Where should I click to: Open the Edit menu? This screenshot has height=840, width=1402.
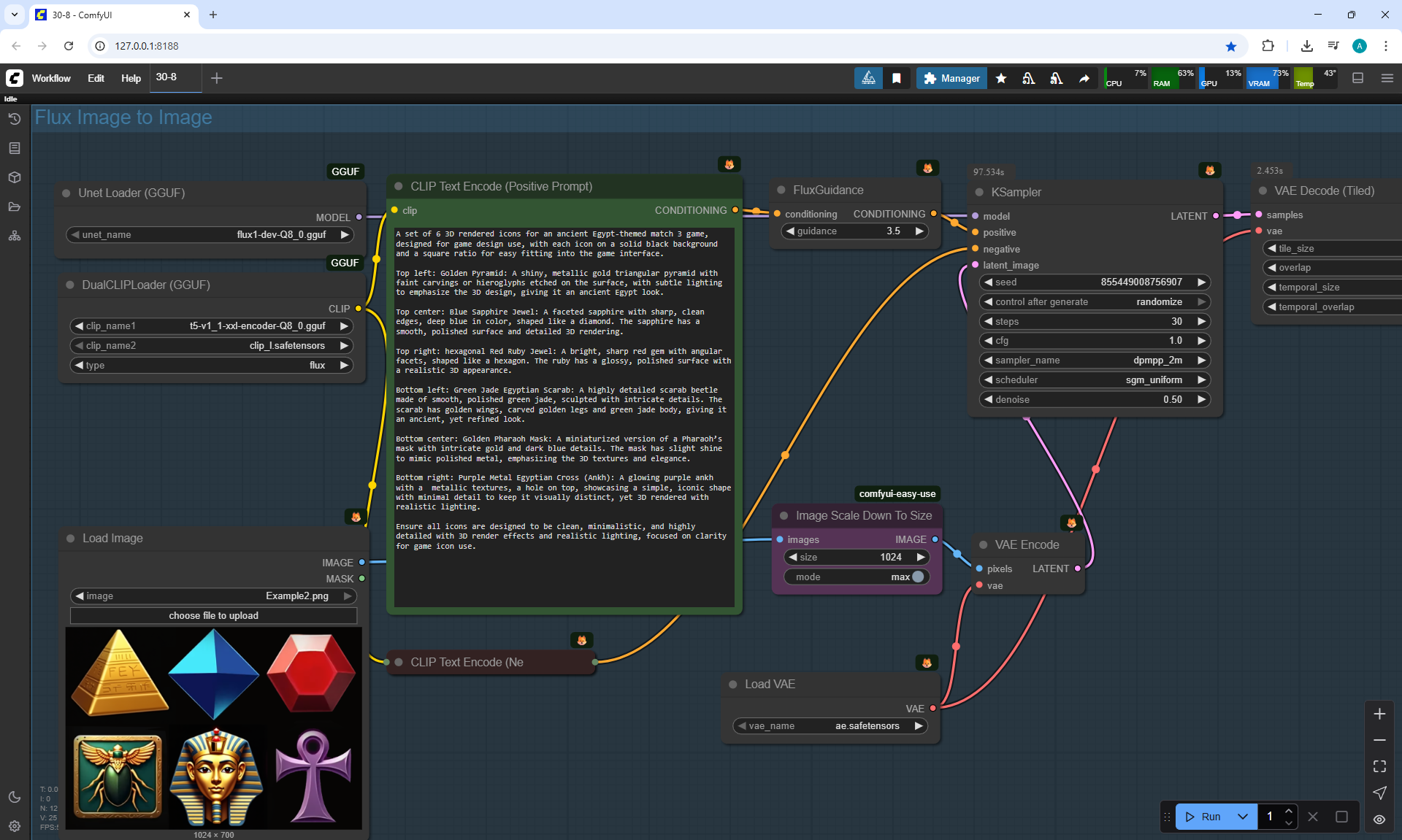point(96,78)
